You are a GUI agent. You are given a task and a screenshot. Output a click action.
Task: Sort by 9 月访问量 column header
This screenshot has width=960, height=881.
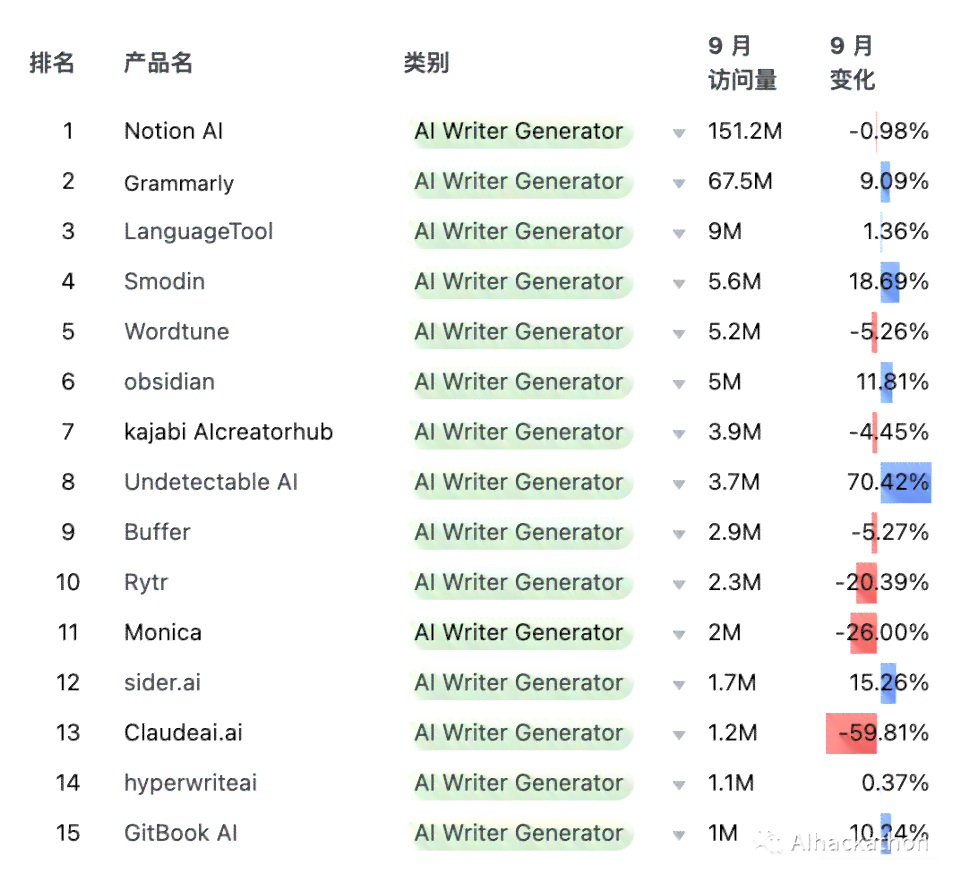(x=742, y=62)
